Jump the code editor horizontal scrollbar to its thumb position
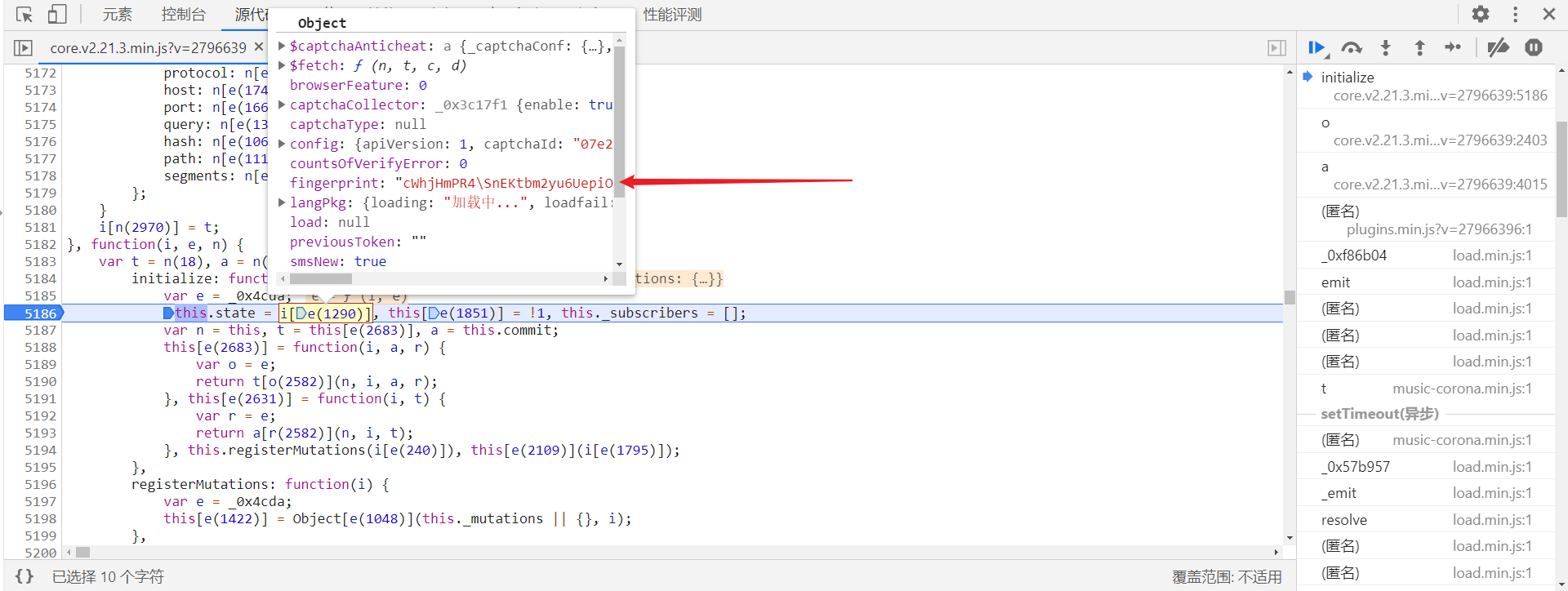Viewport: 1568px width, 591px height. pyautogui.click(x=82, y=553)
